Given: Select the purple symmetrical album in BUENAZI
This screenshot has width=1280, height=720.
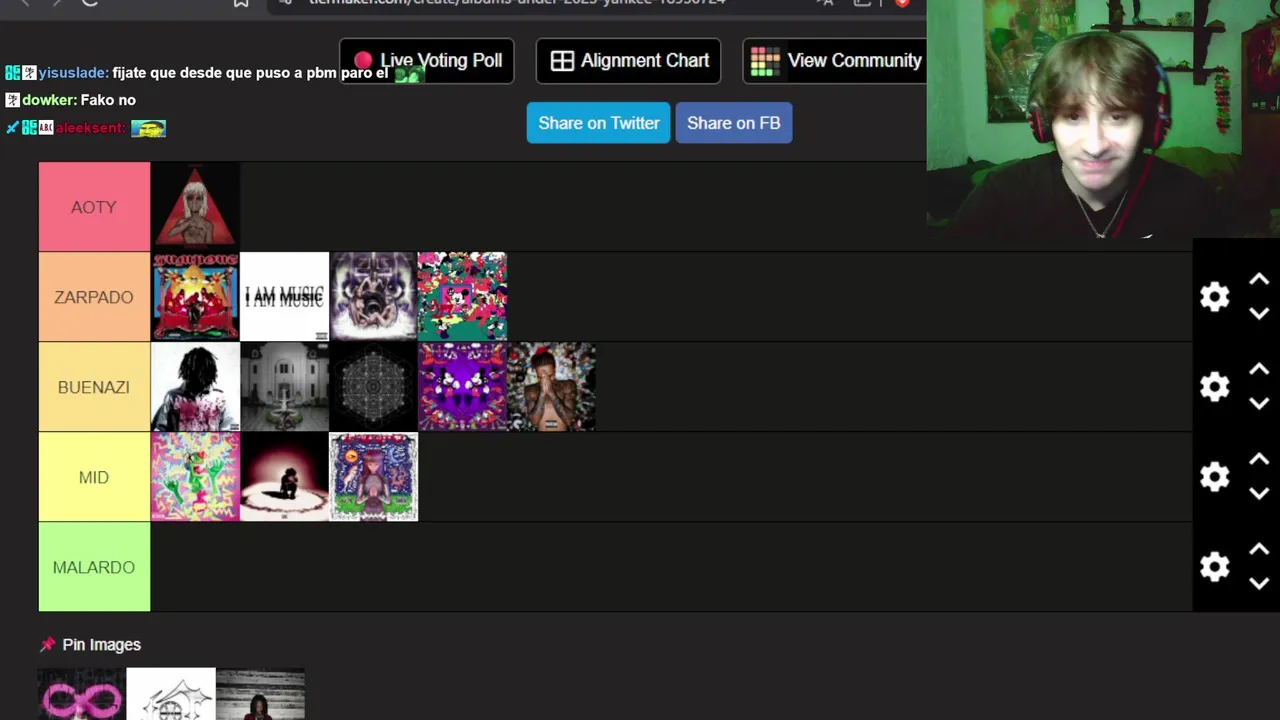Looking at the screenshot, I should [462, 387].
